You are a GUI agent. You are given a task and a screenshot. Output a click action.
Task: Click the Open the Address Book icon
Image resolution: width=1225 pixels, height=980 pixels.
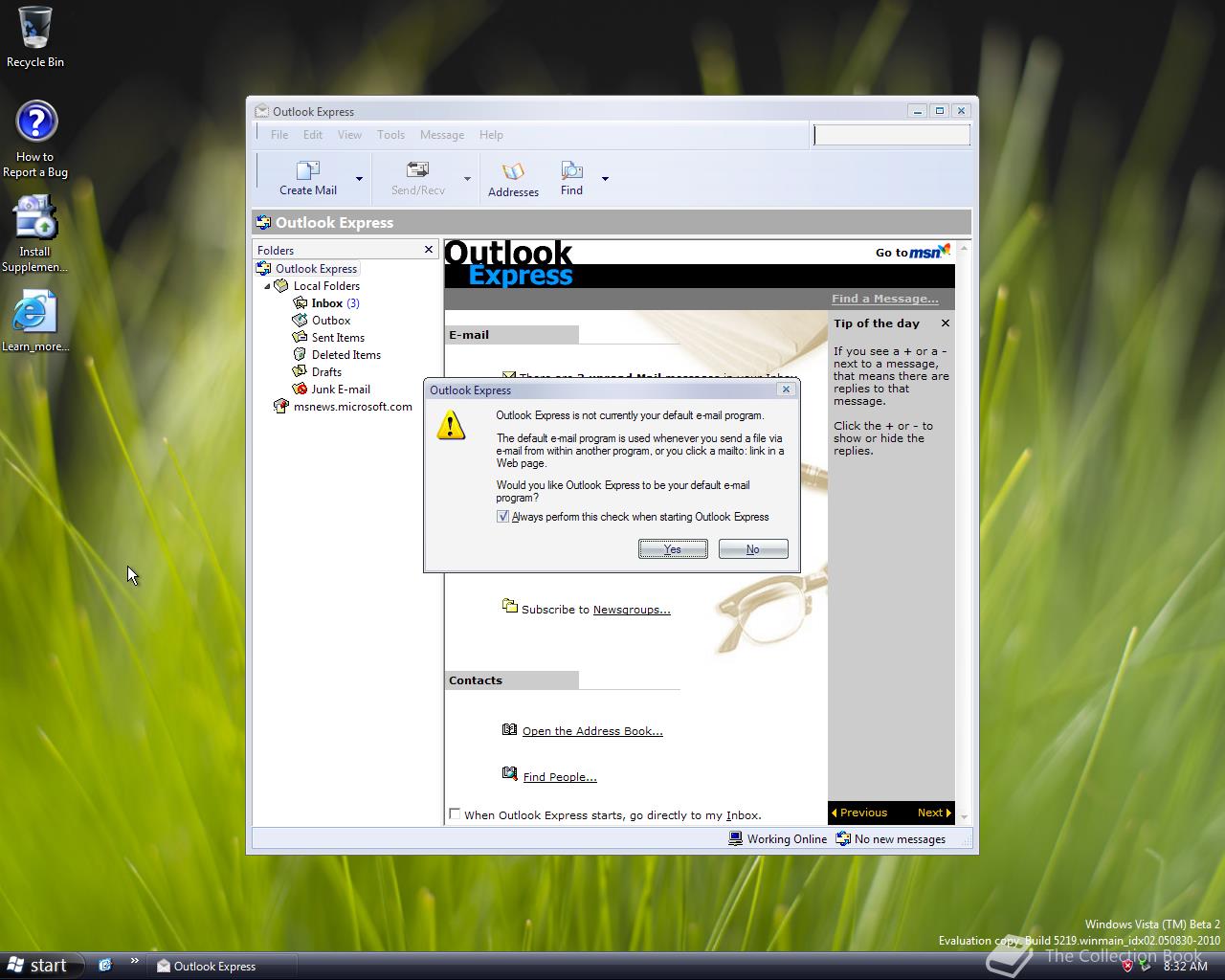(510, 729)
